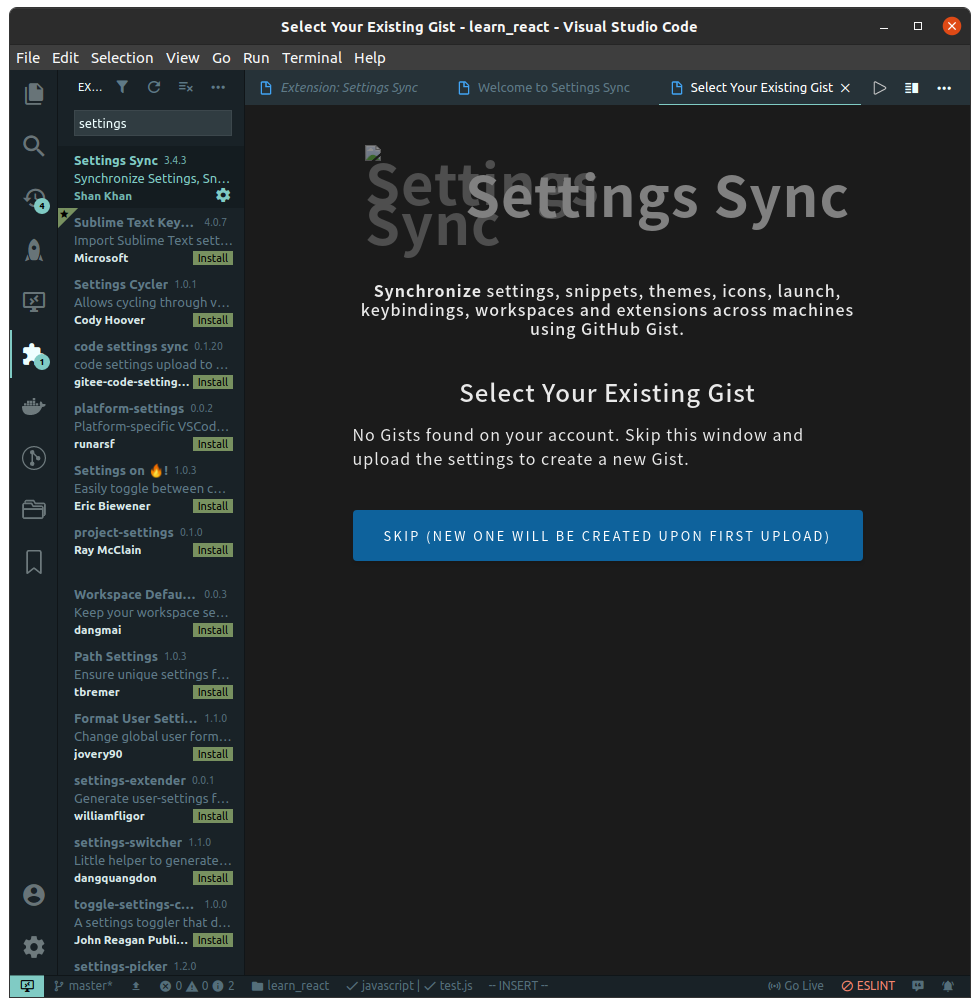Open the Run menu
This screenshot has height=1007, width=980.
pos(256,58)
